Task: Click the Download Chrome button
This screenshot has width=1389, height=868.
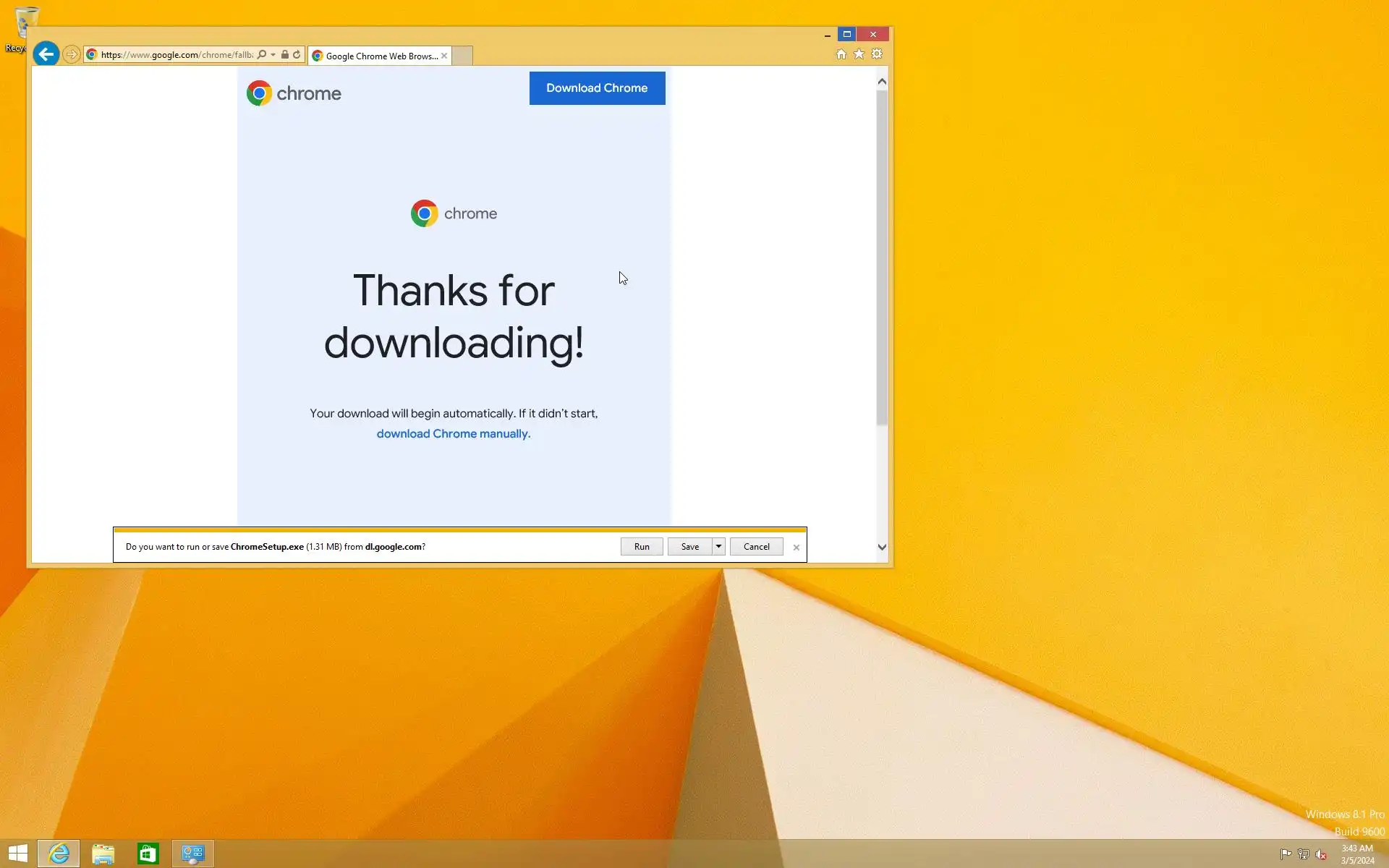Action: click(x=597, y=88)
